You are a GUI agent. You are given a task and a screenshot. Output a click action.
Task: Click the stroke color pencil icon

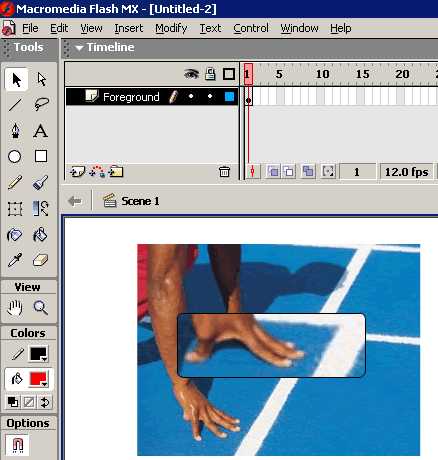click(17, 354)
